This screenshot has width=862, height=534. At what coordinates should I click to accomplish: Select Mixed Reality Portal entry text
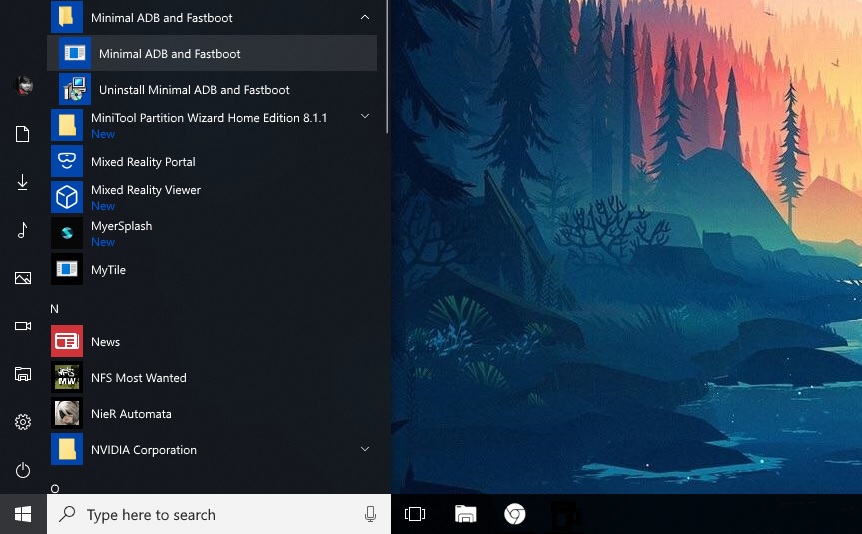143,162
